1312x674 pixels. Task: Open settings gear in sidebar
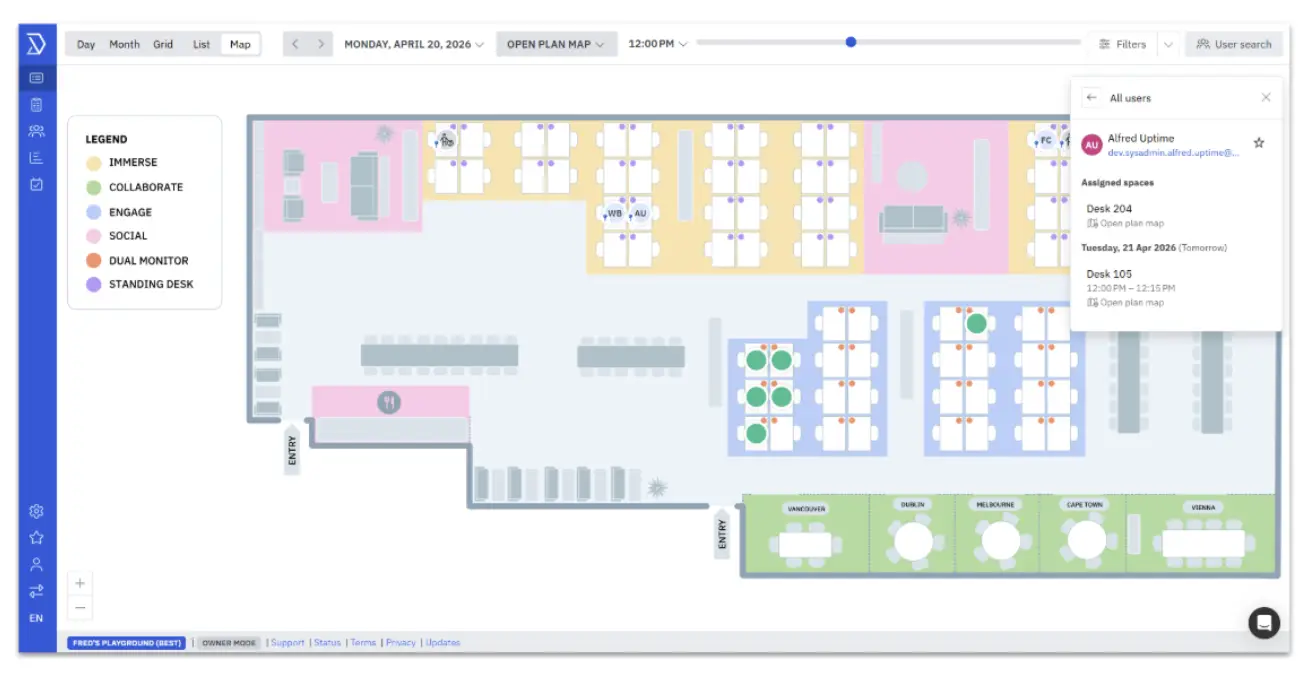[x=36, y=511]
